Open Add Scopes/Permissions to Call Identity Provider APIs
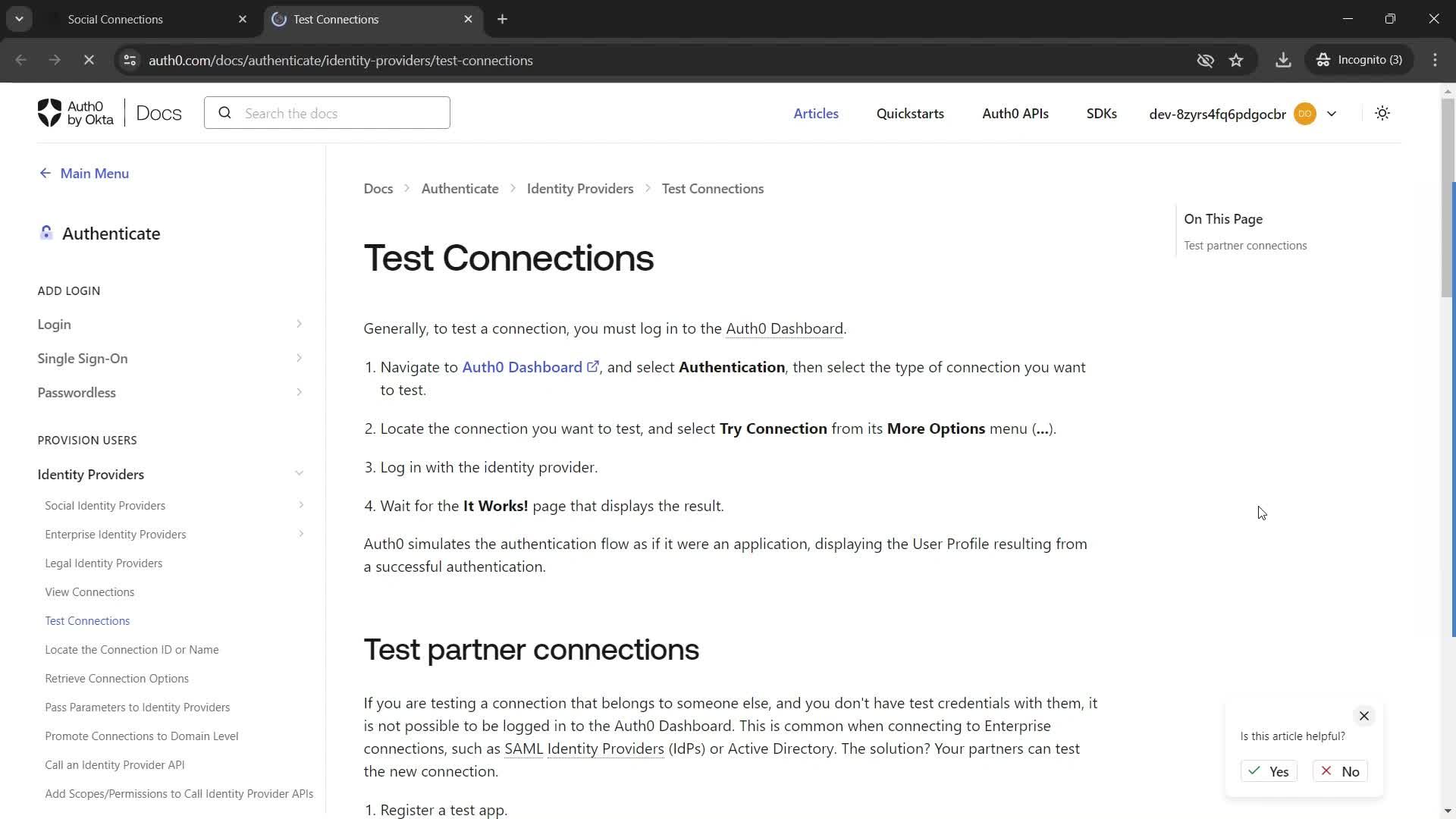Screen dimensions: 1456x819 point(179,794)
